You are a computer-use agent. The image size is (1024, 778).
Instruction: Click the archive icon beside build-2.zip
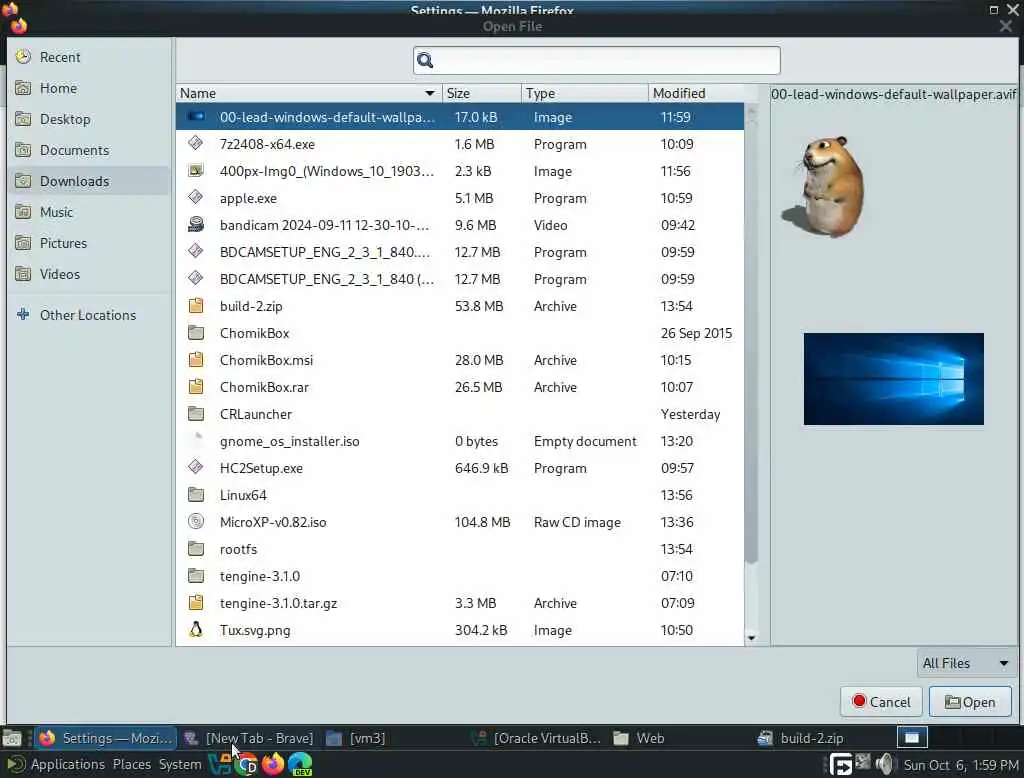pos(196,306)
